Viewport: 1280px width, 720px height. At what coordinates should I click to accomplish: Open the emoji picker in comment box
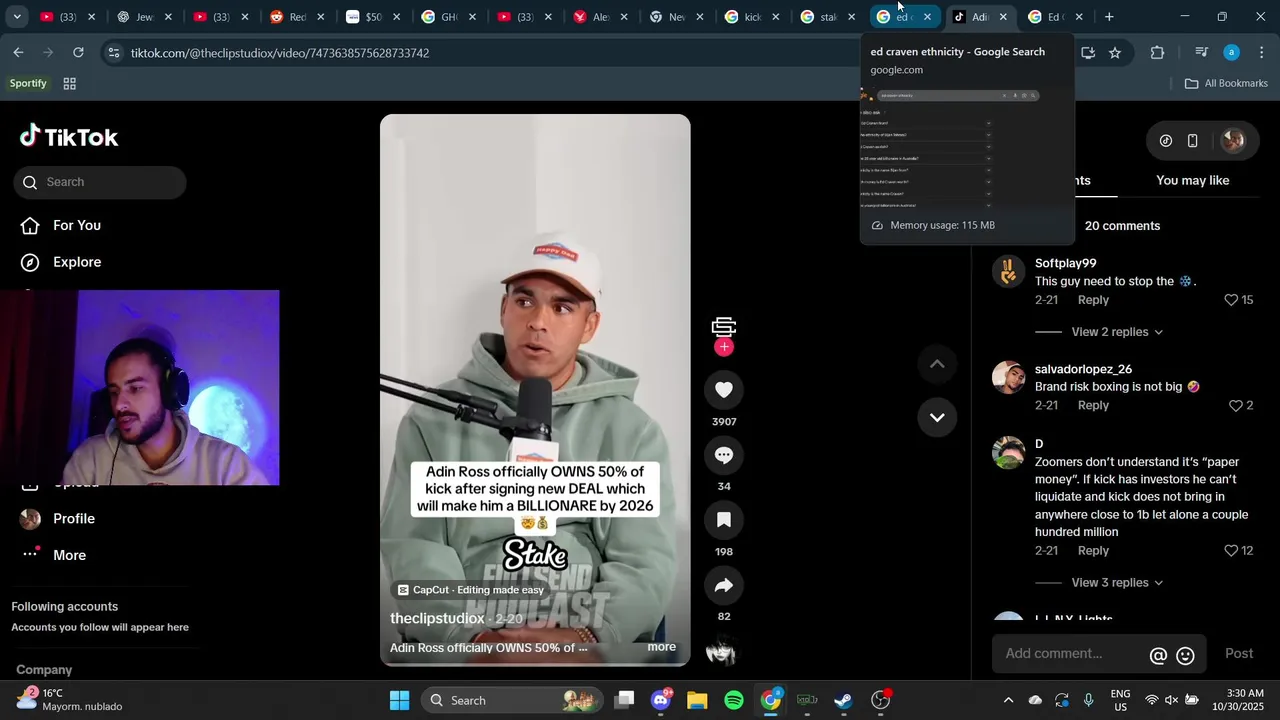coord(1185,656)
